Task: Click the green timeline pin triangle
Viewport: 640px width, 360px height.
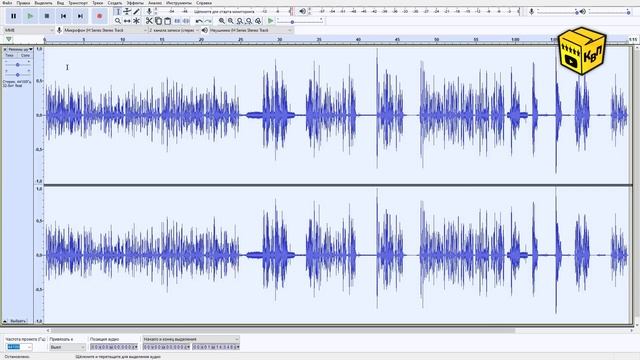Action: click(9, 40)
